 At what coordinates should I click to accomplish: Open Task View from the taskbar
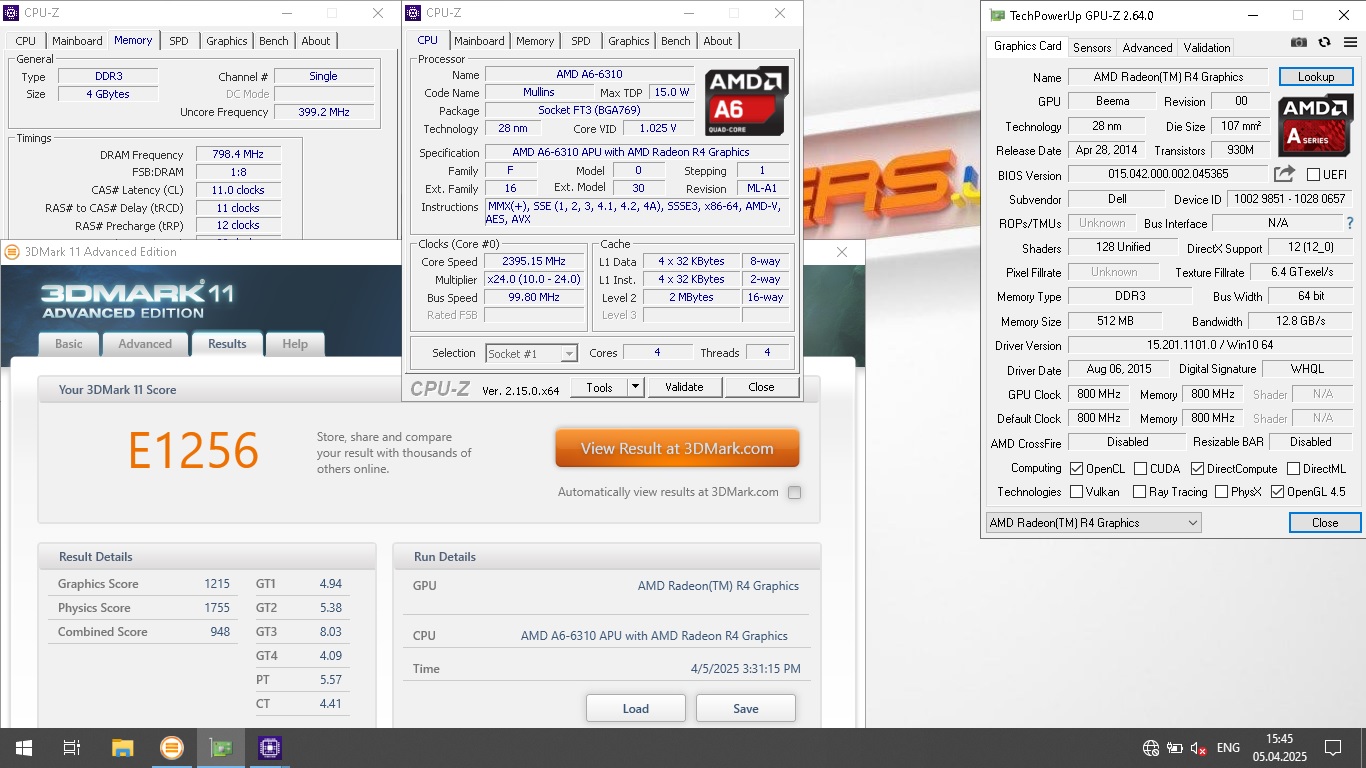pos(71,747)
